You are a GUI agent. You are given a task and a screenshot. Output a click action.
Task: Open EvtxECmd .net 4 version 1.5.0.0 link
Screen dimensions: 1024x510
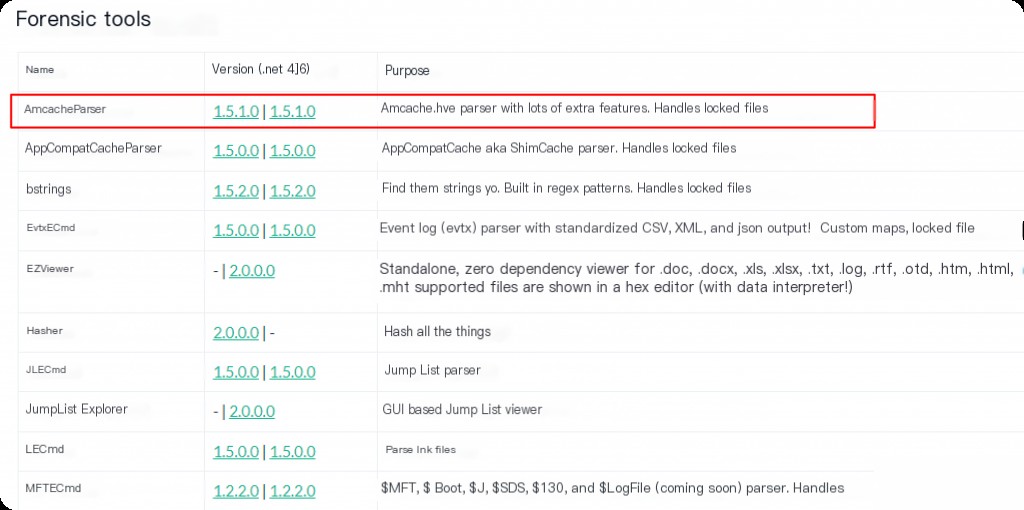(x=236, y=231)
